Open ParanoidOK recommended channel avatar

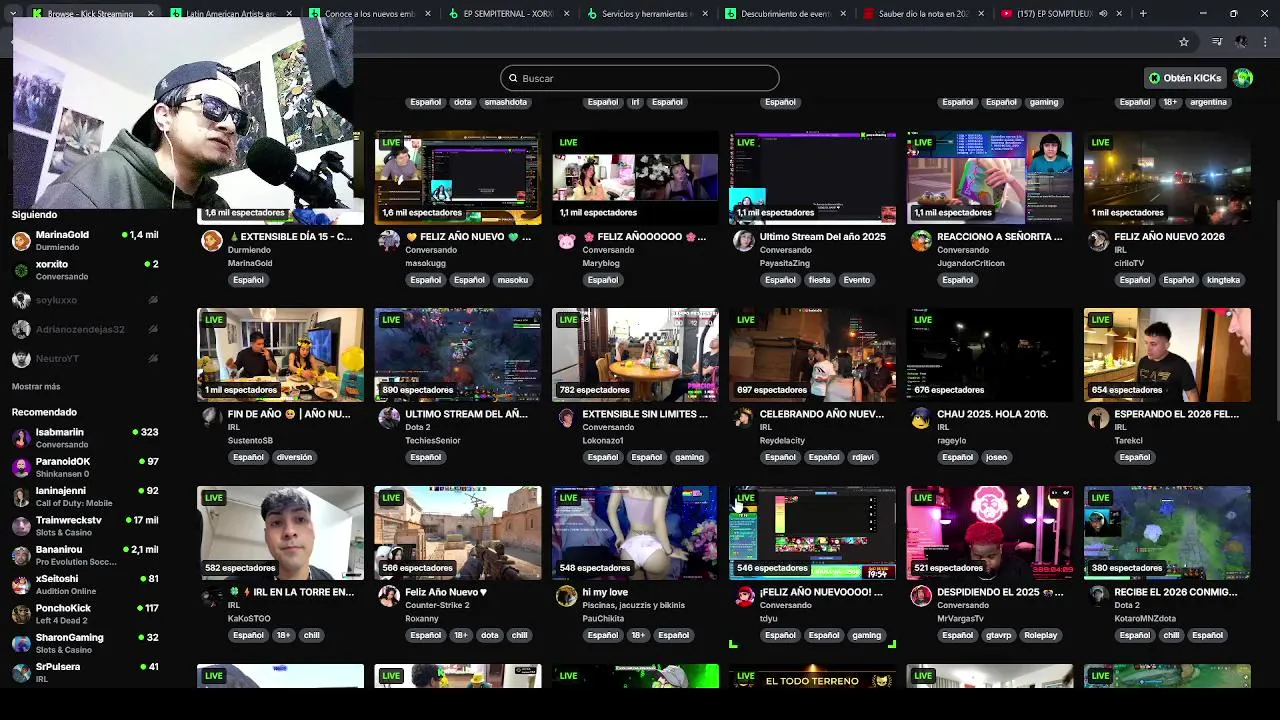21,467
